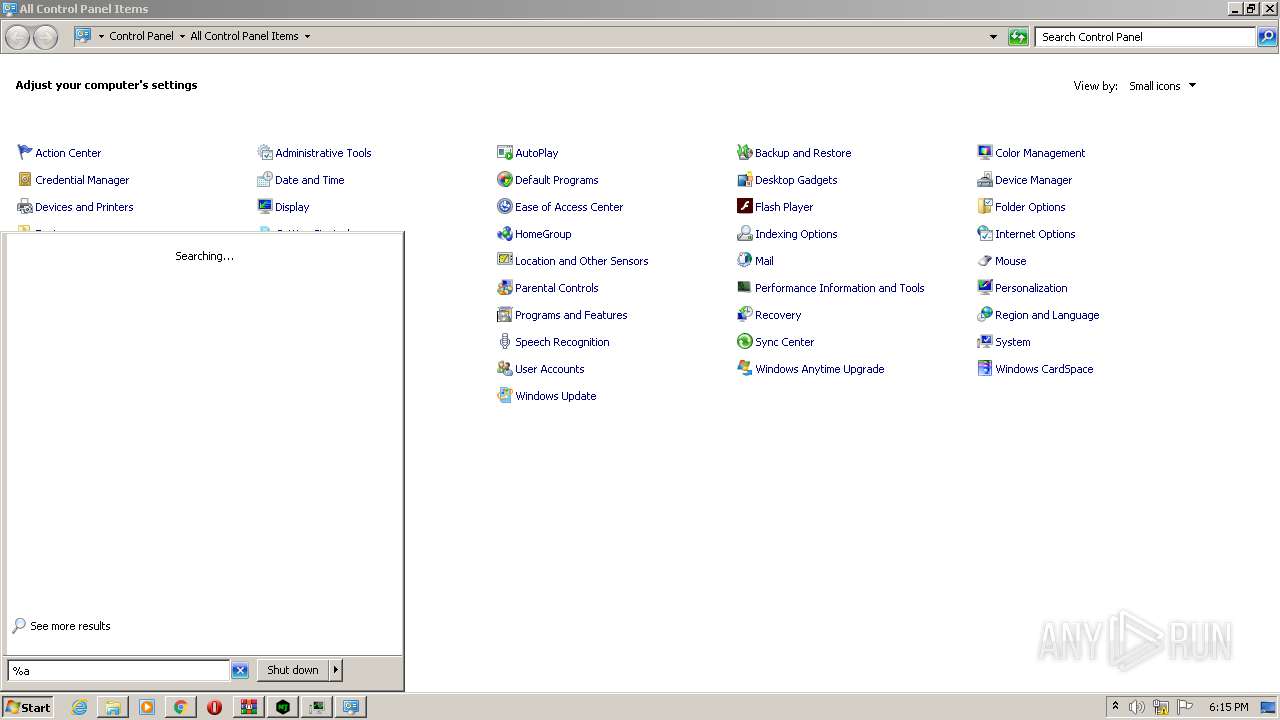The image size is (1280, 720).
Task: Click the Sync Center green icon
Action: pyautogui.click(x=745, y=342)
